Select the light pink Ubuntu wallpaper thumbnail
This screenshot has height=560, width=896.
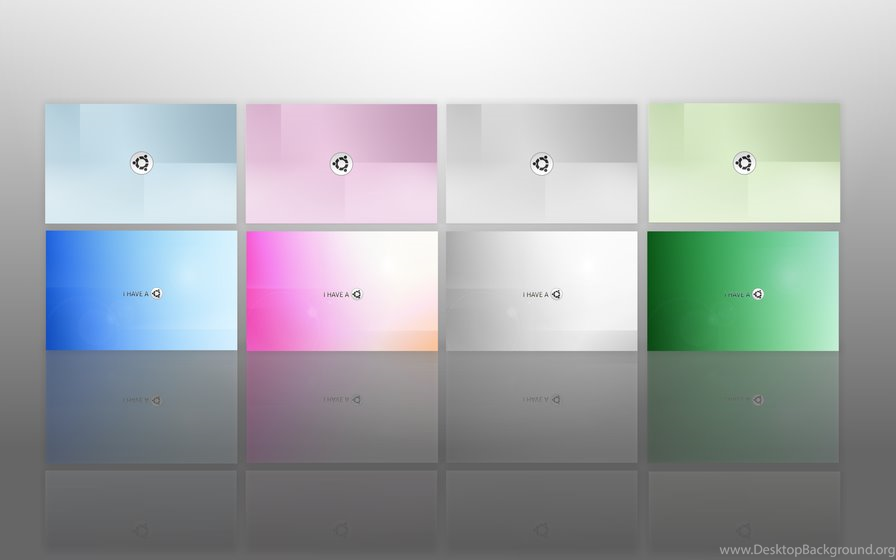(341, 163)
